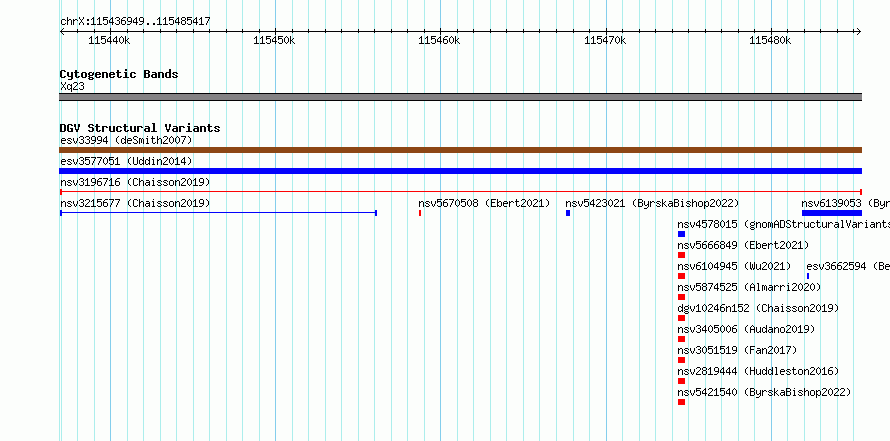Open nsv5421540 (ByrskaBishop2022) label
890x441 pixels.
click(x=764, y=392)
